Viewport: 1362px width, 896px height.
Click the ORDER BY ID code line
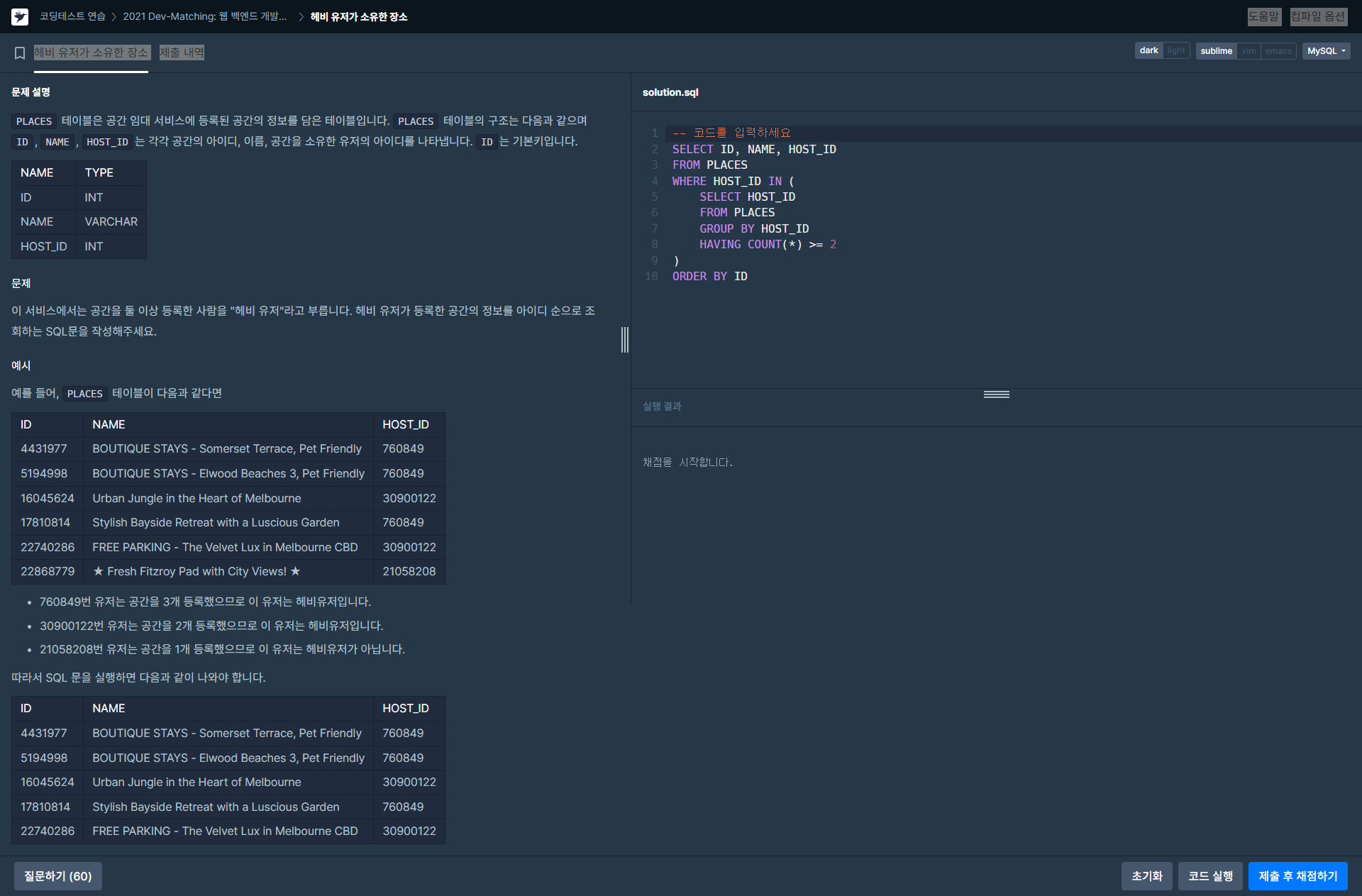coord(709,277)
